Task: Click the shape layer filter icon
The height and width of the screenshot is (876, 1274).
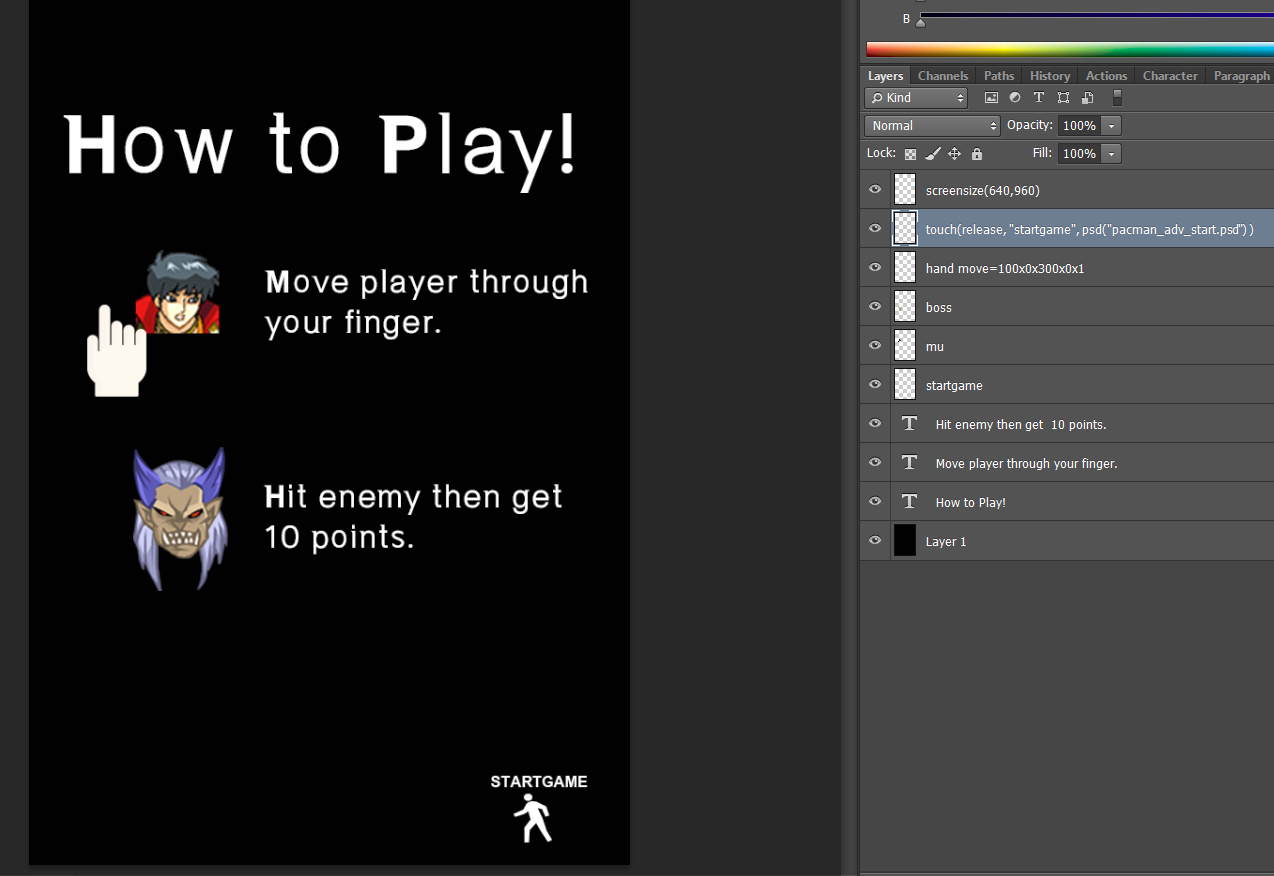Action: pyautogui.click(x=1063, y=98)
